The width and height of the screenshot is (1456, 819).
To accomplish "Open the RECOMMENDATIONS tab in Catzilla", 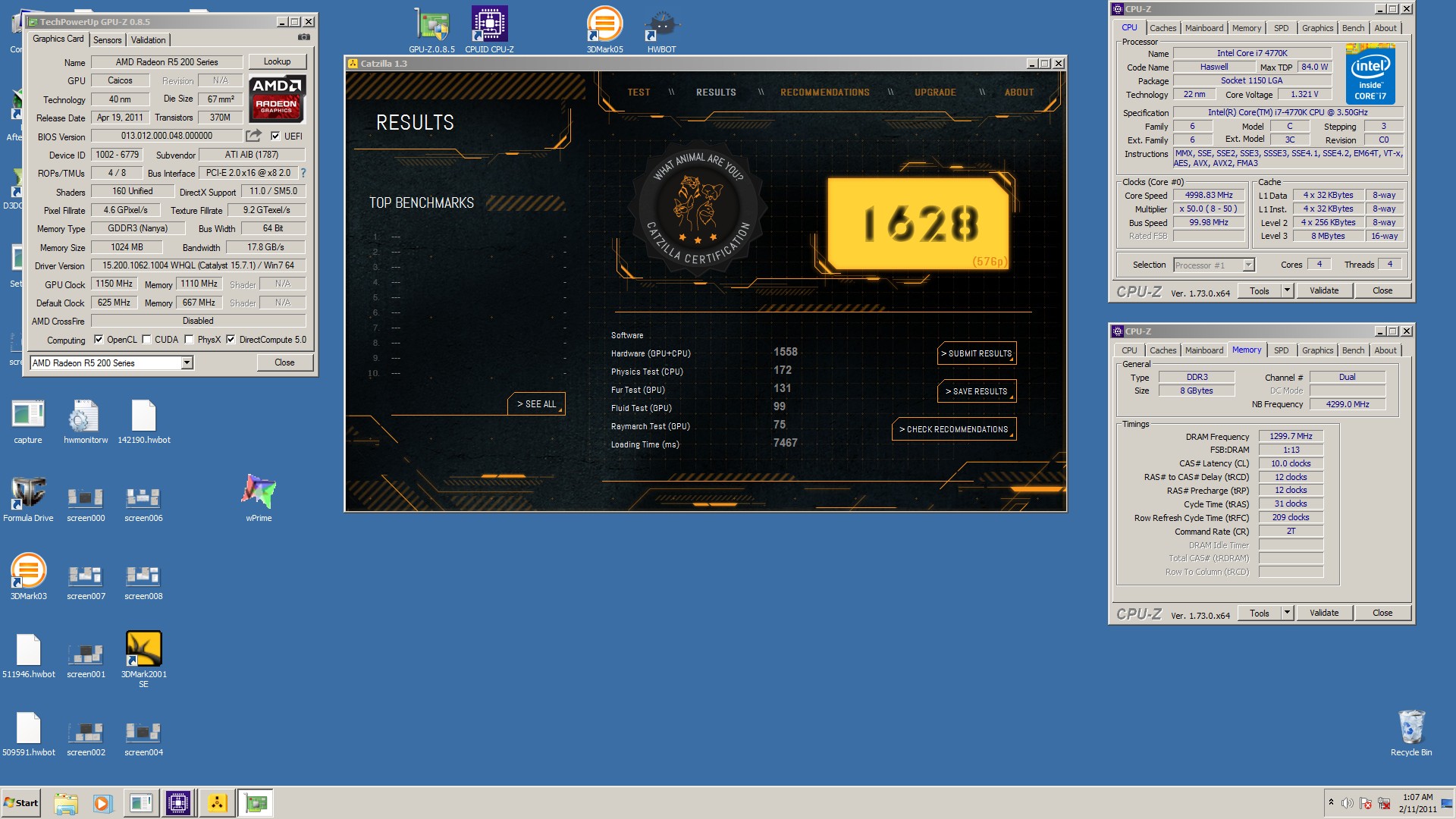I will (x=825, y=93).
